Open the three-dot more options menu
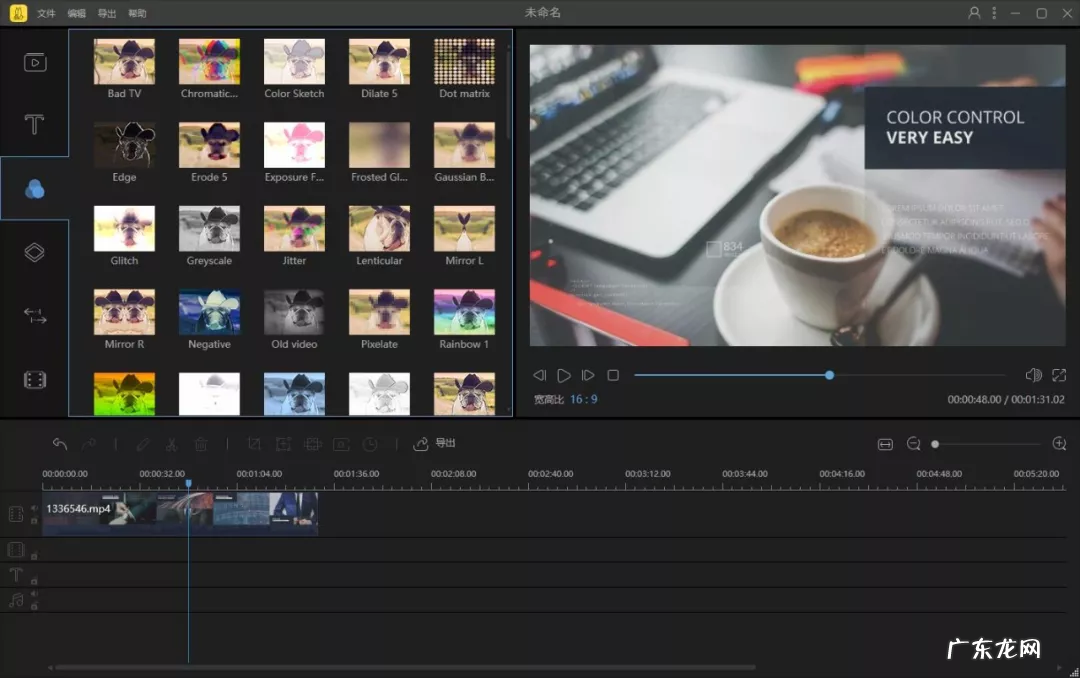Image resolution: width=1080 pixels, height=678 pixels. pyautogui.click(x=994, y=13)
